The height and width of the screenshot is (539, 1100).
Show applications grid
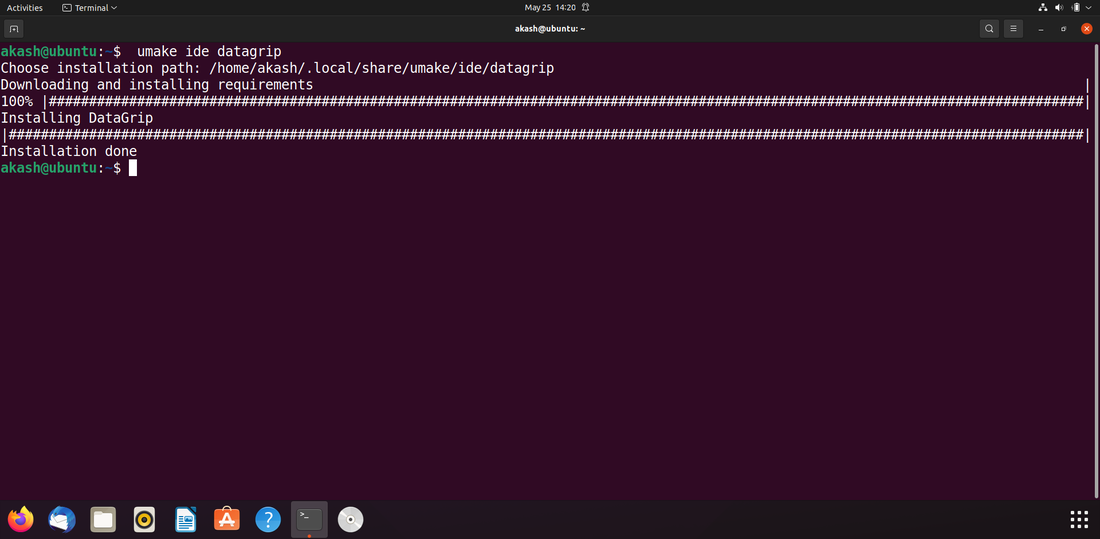[1079, 519]
